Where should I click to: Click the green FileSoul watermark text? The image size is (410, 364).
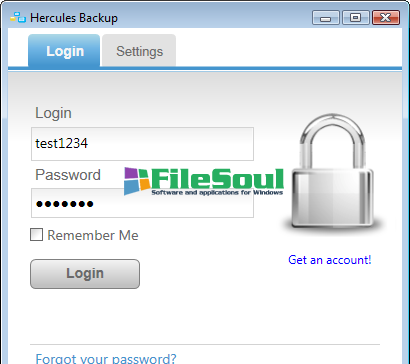click(x=217, y=179)
